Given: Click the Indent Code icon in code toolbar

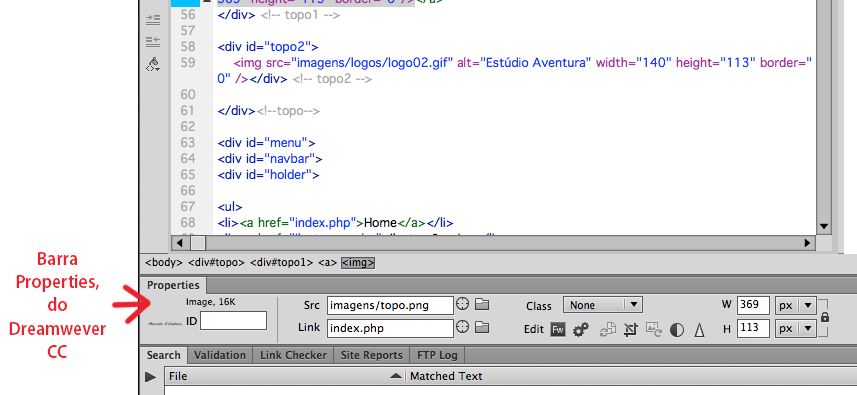Looking at the screenshot, I should [x=154, y=20].
